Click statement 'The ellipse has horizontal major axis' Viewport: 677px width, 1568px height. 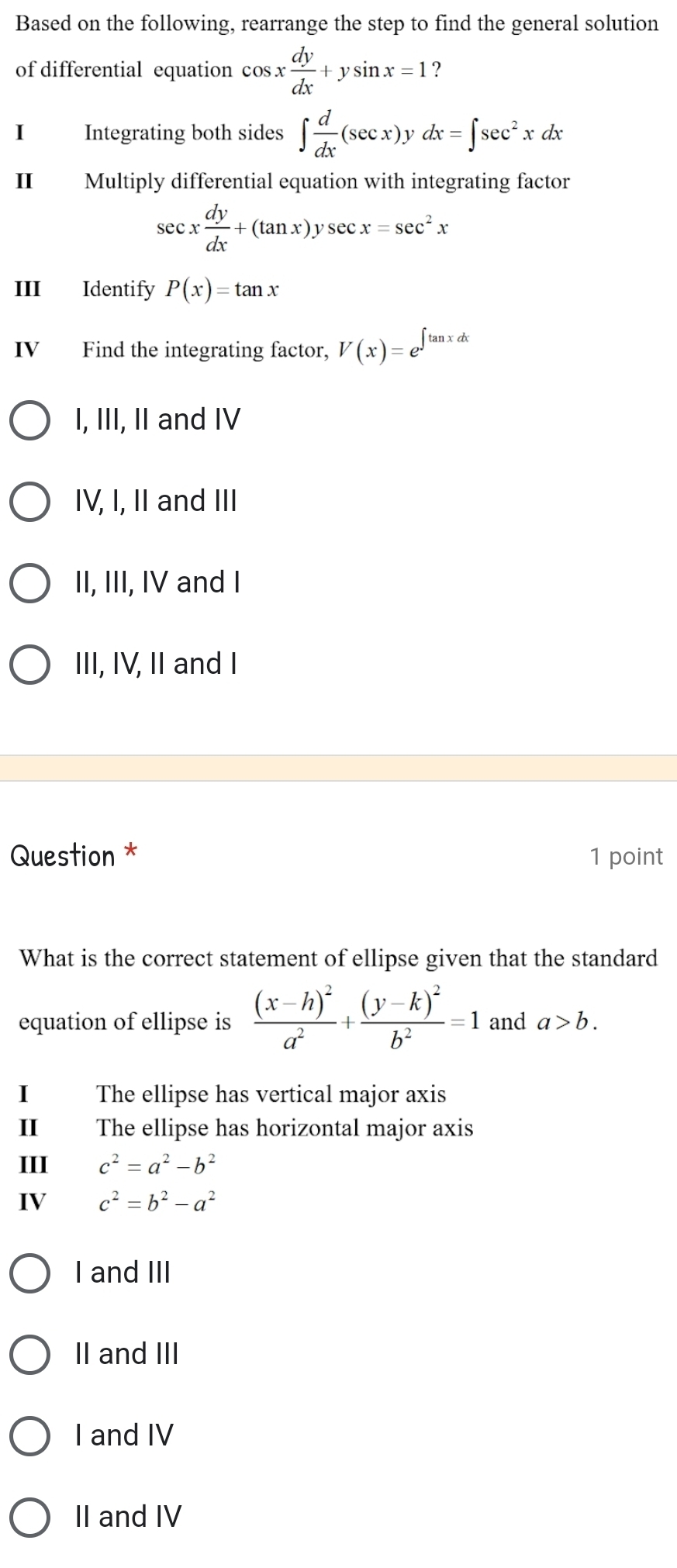point(285,1128)
